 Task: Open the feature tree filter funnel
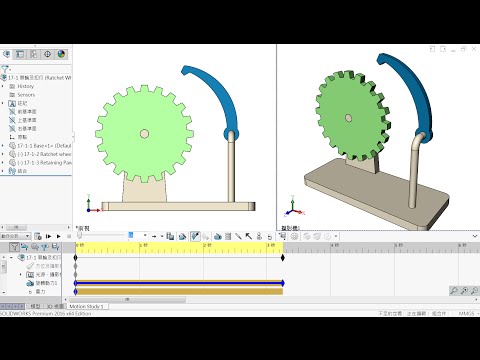coord(5,69)
